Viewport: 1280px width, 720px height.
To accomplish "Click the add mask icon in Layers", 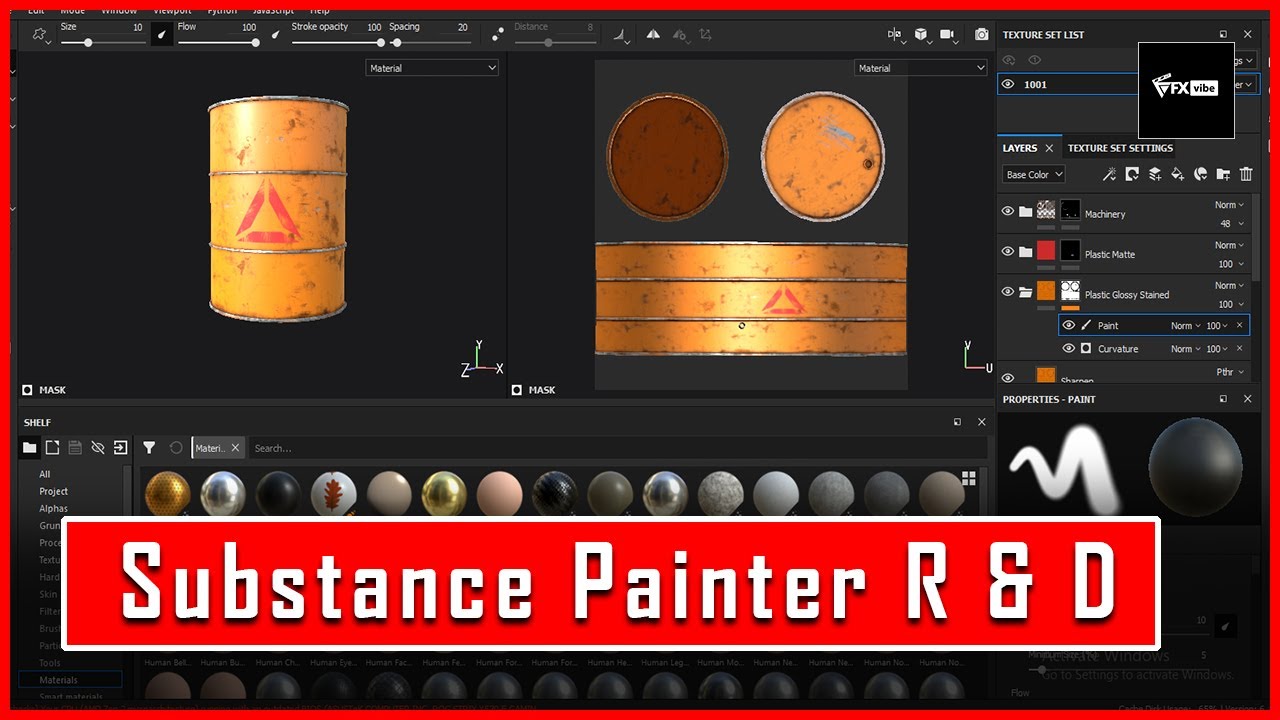I will tap(1132, 174).
